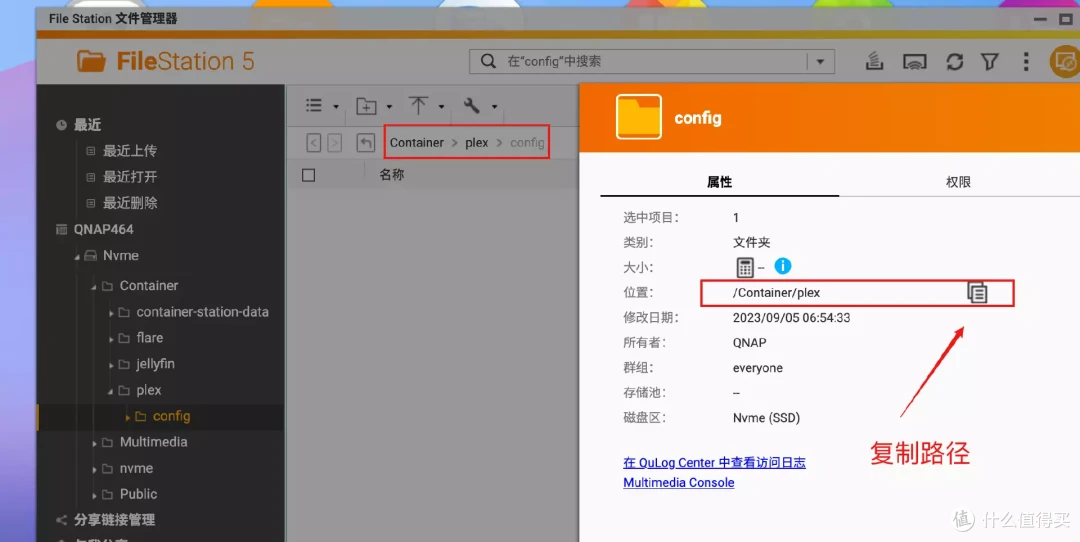
Task: Click the config folder icon in properties
Action: click(x=638, y=117)
